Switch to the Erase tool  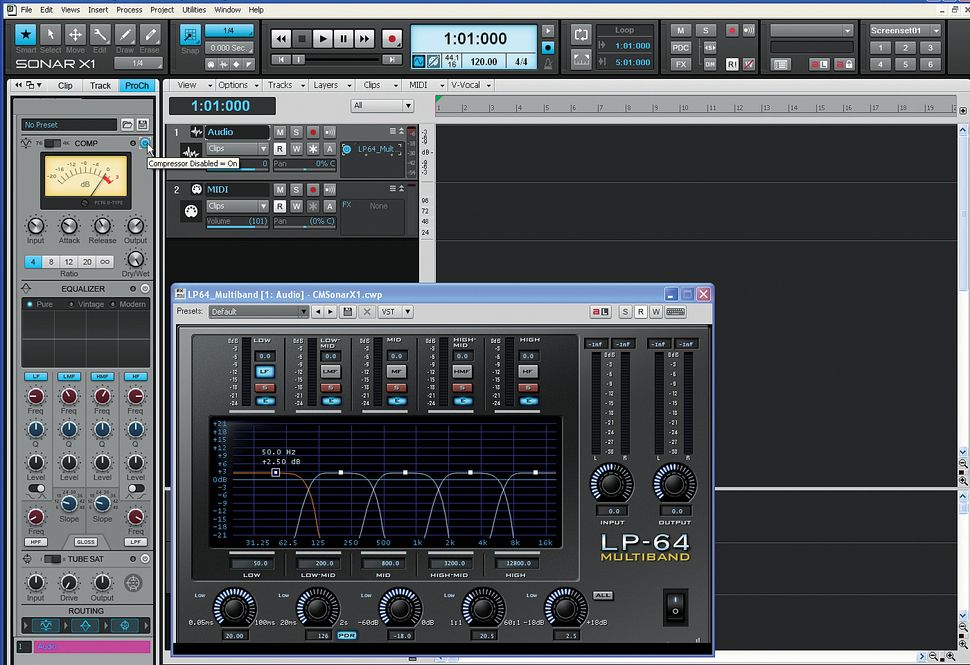(149, 36)
